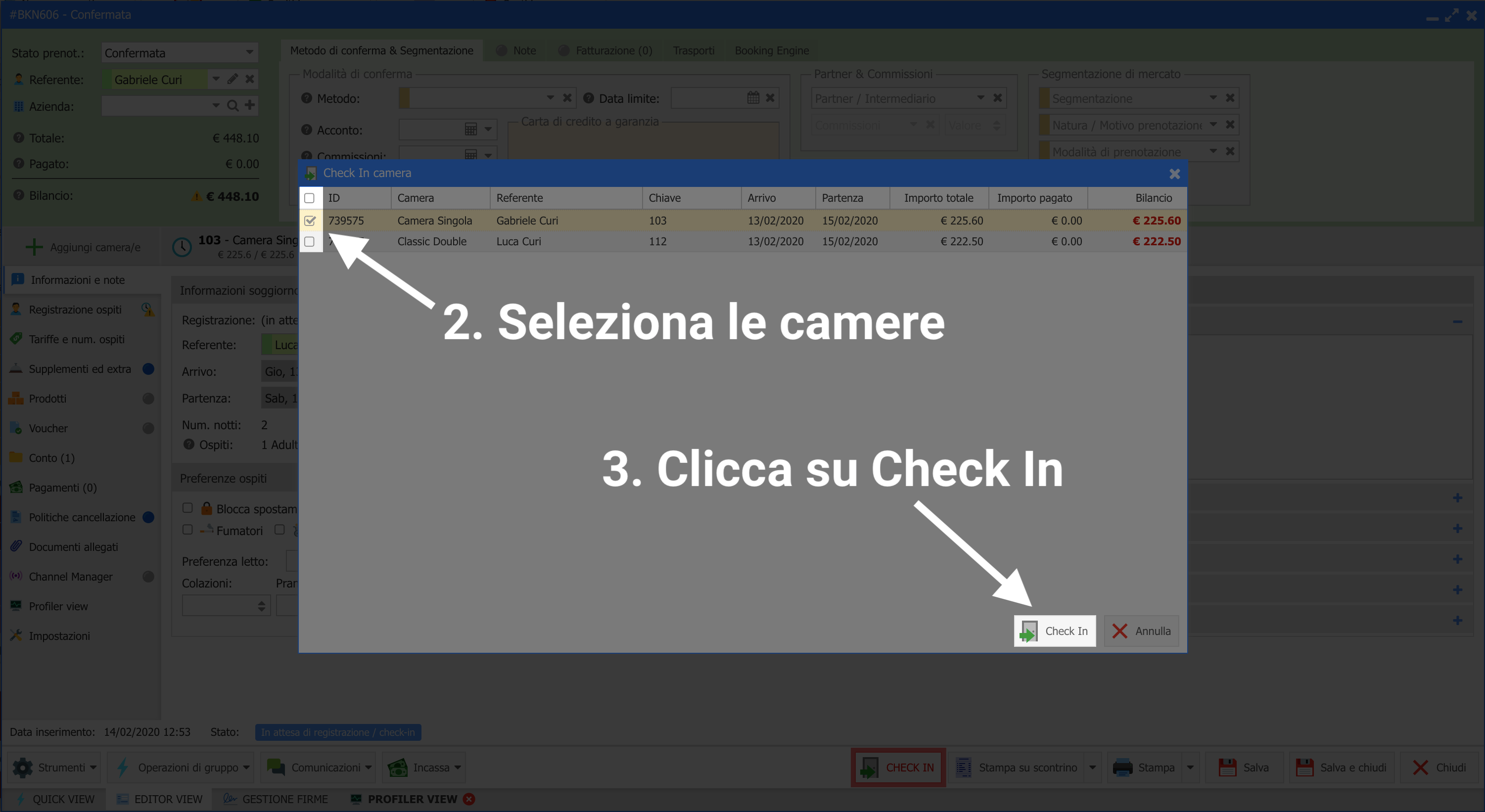Click Stampa su scontrino button
1485x812 pixels.
pyautogui.click(x=1017, y=767)
